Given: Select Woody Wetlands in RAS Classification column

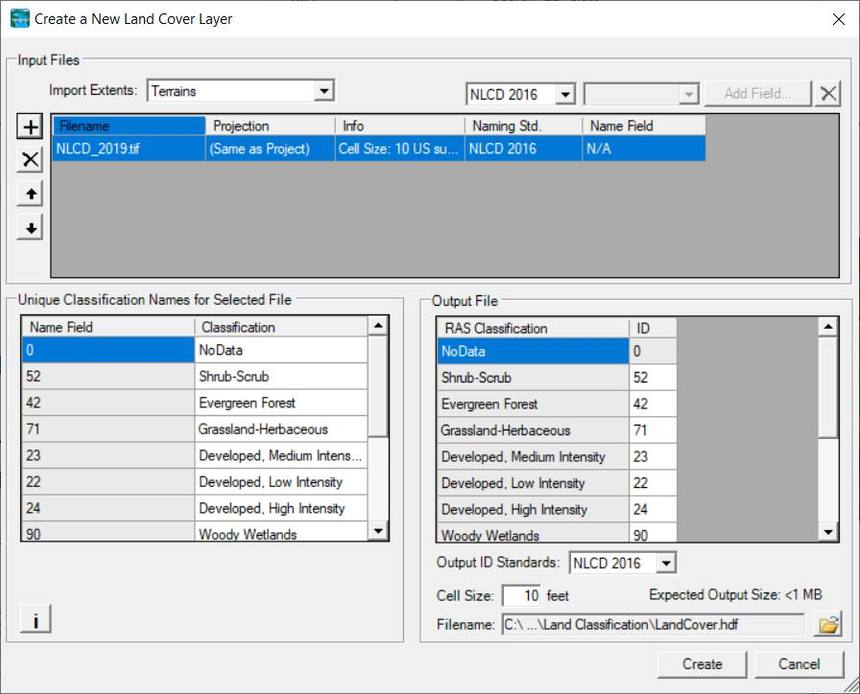Looking at the screenshot, I should (x=533, y=533).
